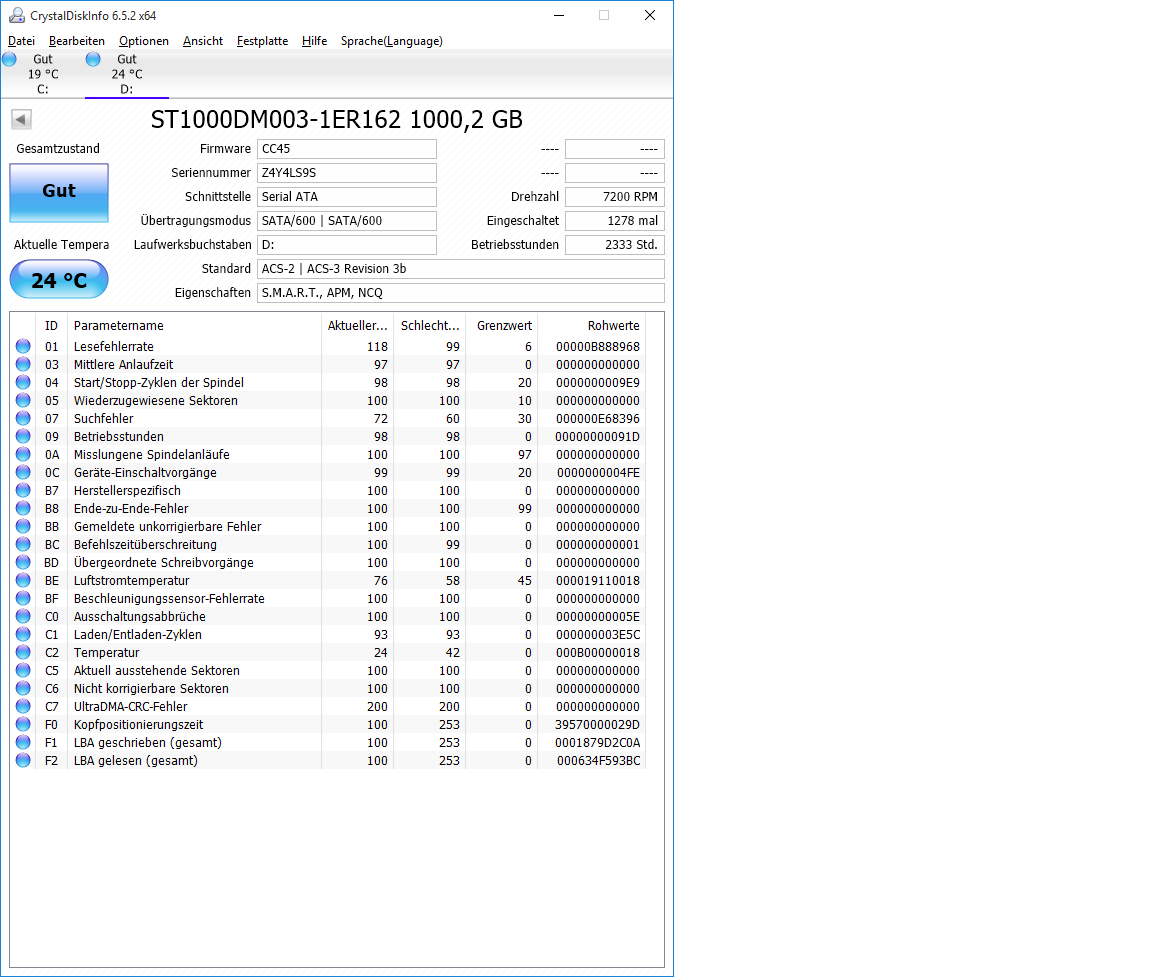
Task: Open the Bearbeiten menu
Action: 76,41
